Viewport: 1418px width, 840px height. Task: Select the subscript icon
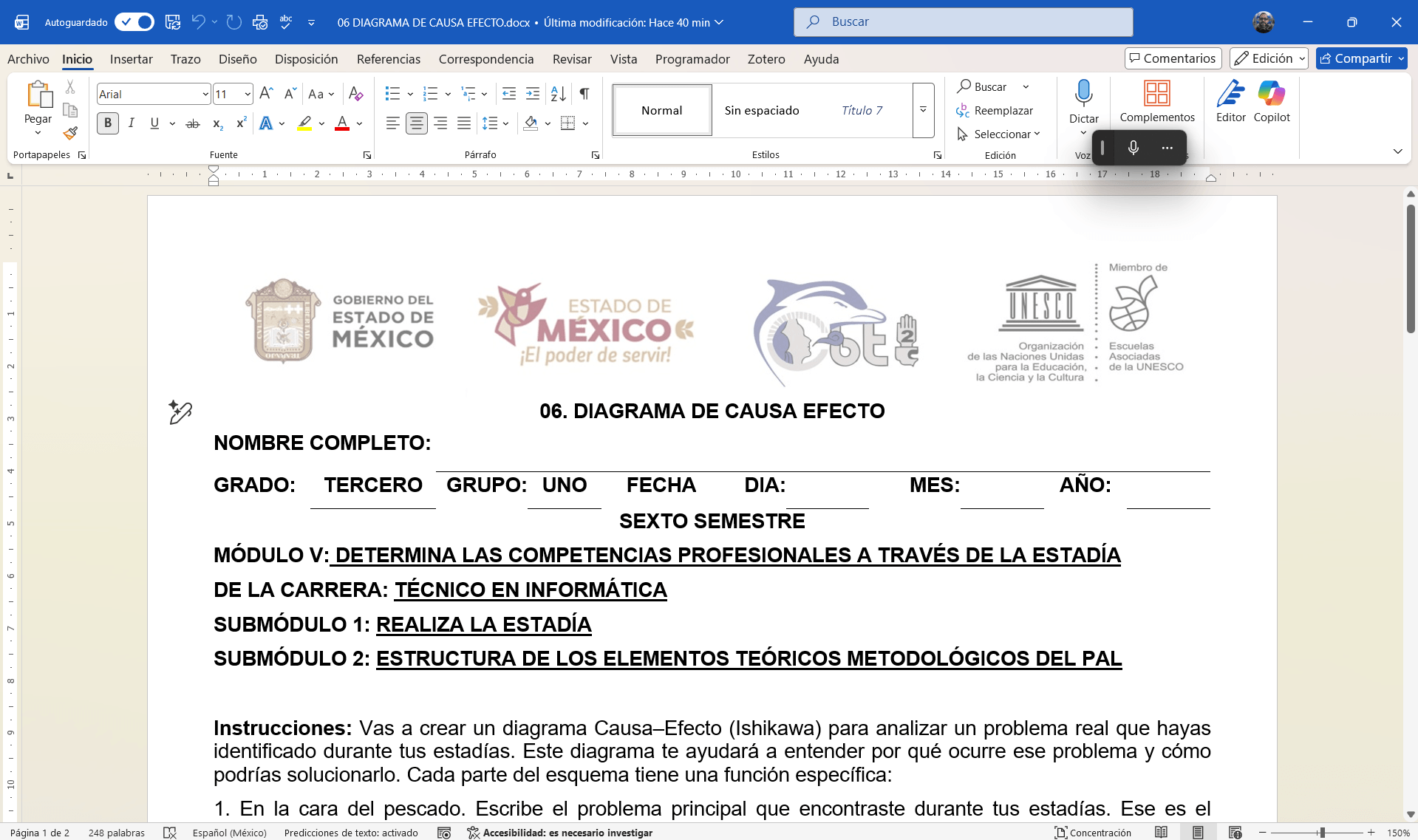(x=217, y=124)
